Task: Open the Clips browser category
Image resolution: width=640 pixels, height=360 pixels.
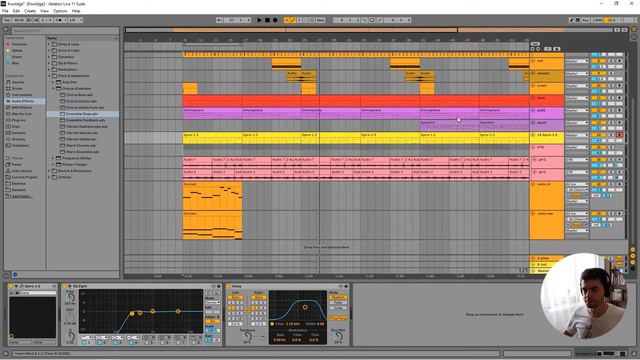Action: (x=16, y=127)
